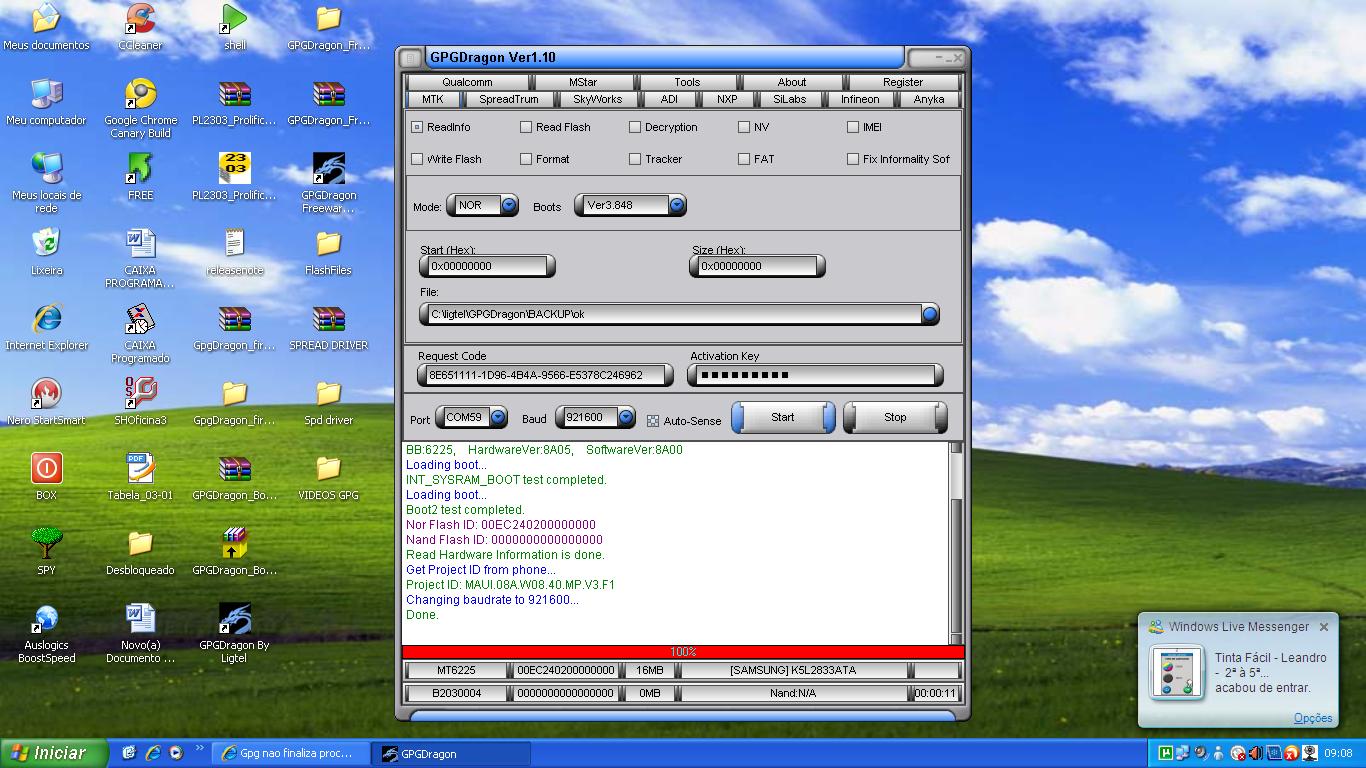Open the Baud 921600 dropdown
Image resolution: width=1366 pixels, height=768 pixels.
(626, 417)
